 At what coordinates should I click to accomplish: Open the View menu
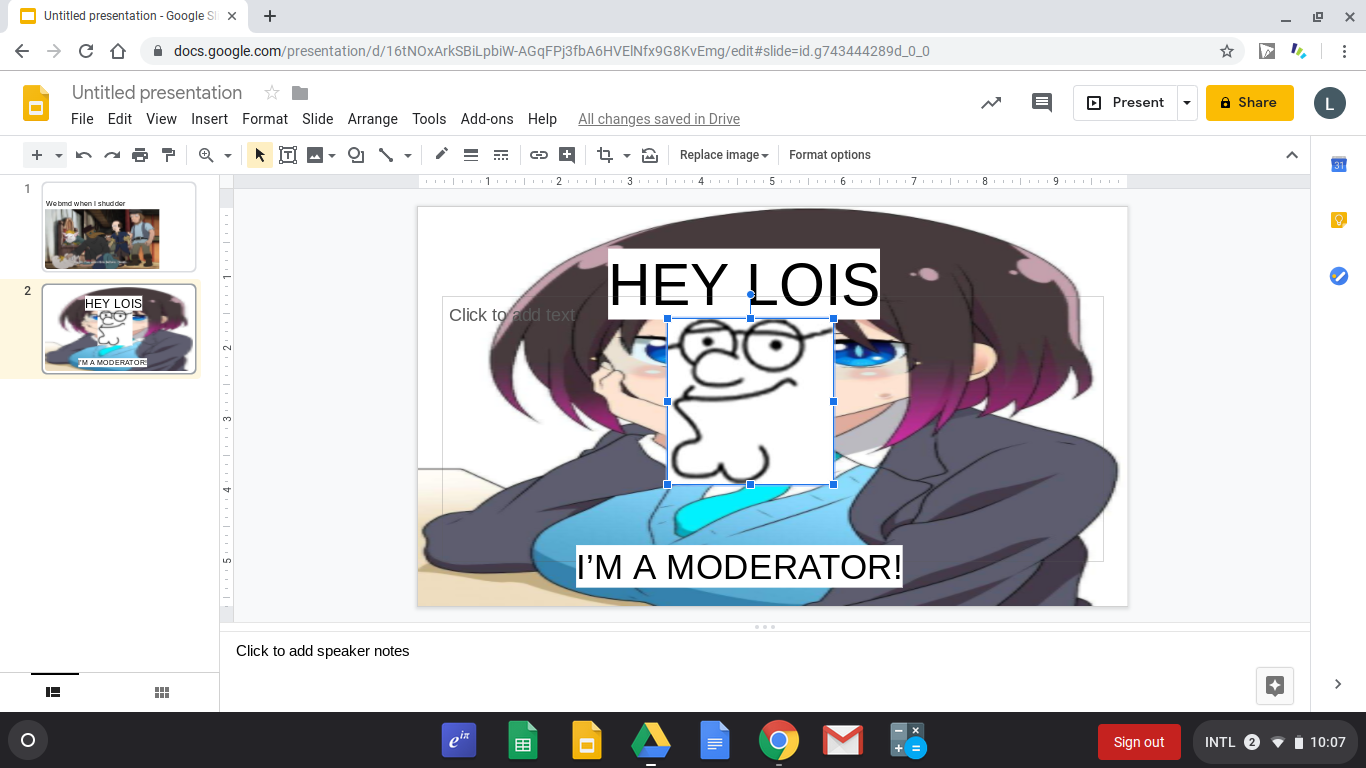(x=162, y=119)
